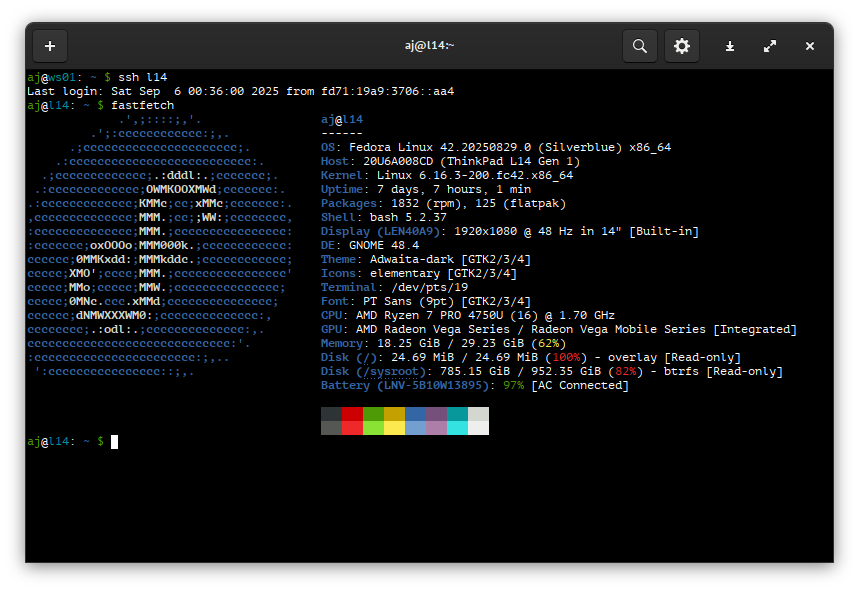Click uptime value '7 days, 7 hours, 1 min'
859x591 pixels.
[x=454, y=190]
